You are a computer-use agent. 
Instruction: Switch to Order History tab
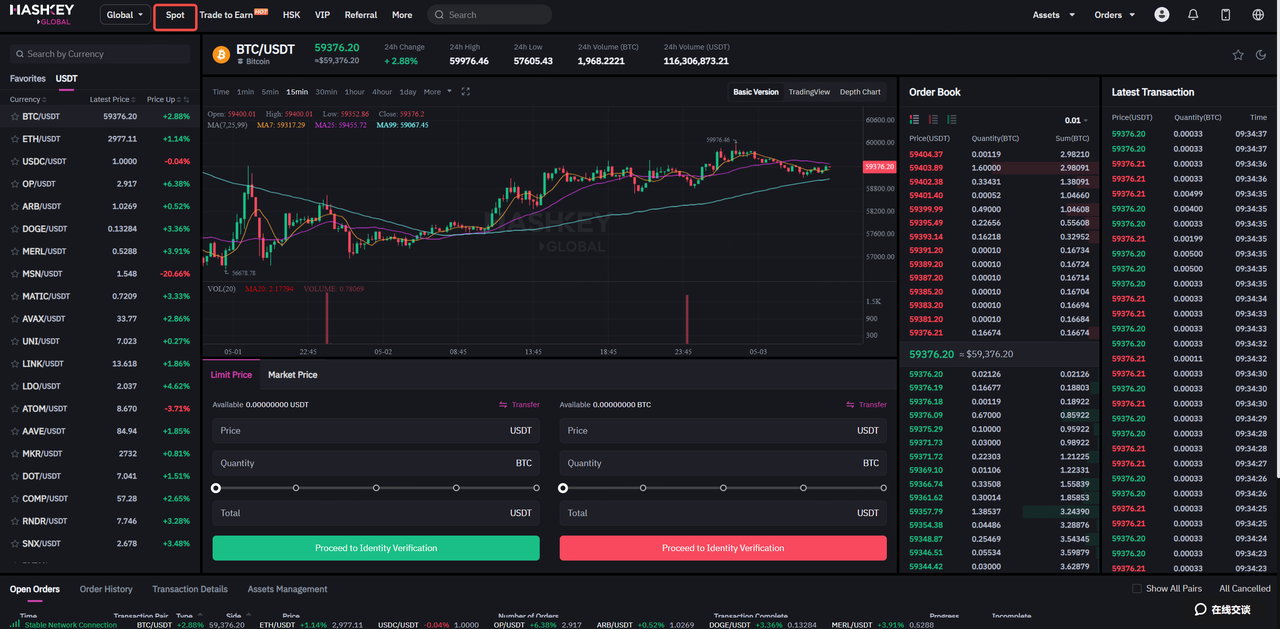coord(106,589)
